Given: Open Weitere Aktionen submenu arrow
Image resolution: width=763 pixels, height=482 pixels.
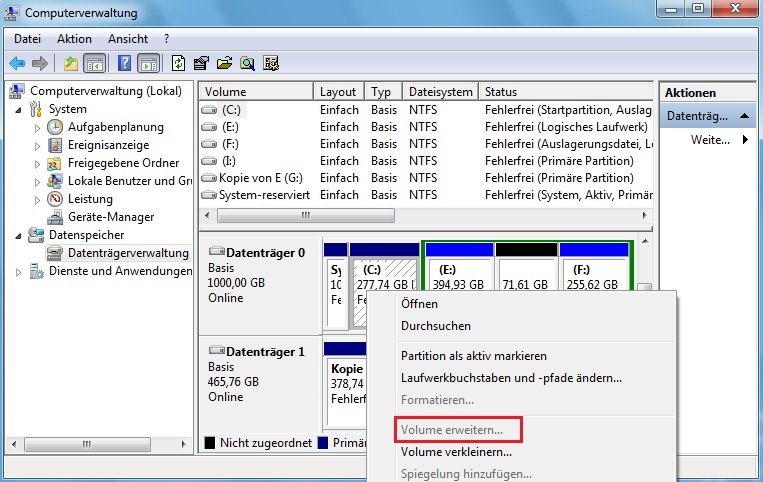Looking at the screenshot, I should (x=745, y=140).
